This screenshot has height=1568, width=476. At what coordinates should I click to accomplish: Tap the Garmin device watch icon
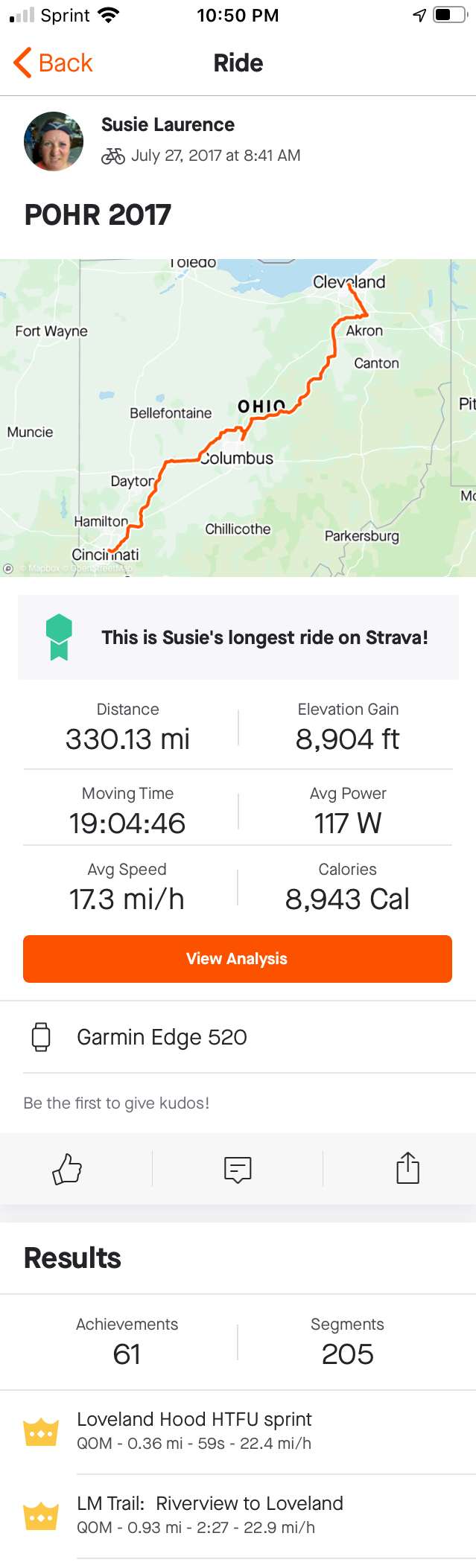pos(42,1036)
